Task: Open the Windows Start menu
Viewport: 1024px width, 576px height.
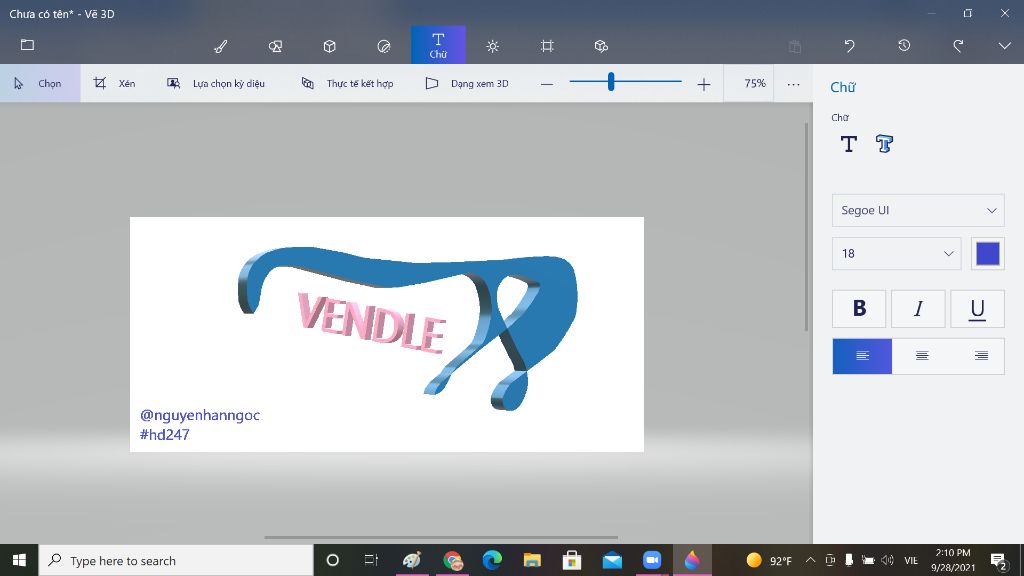Action: tap(19, 560)
